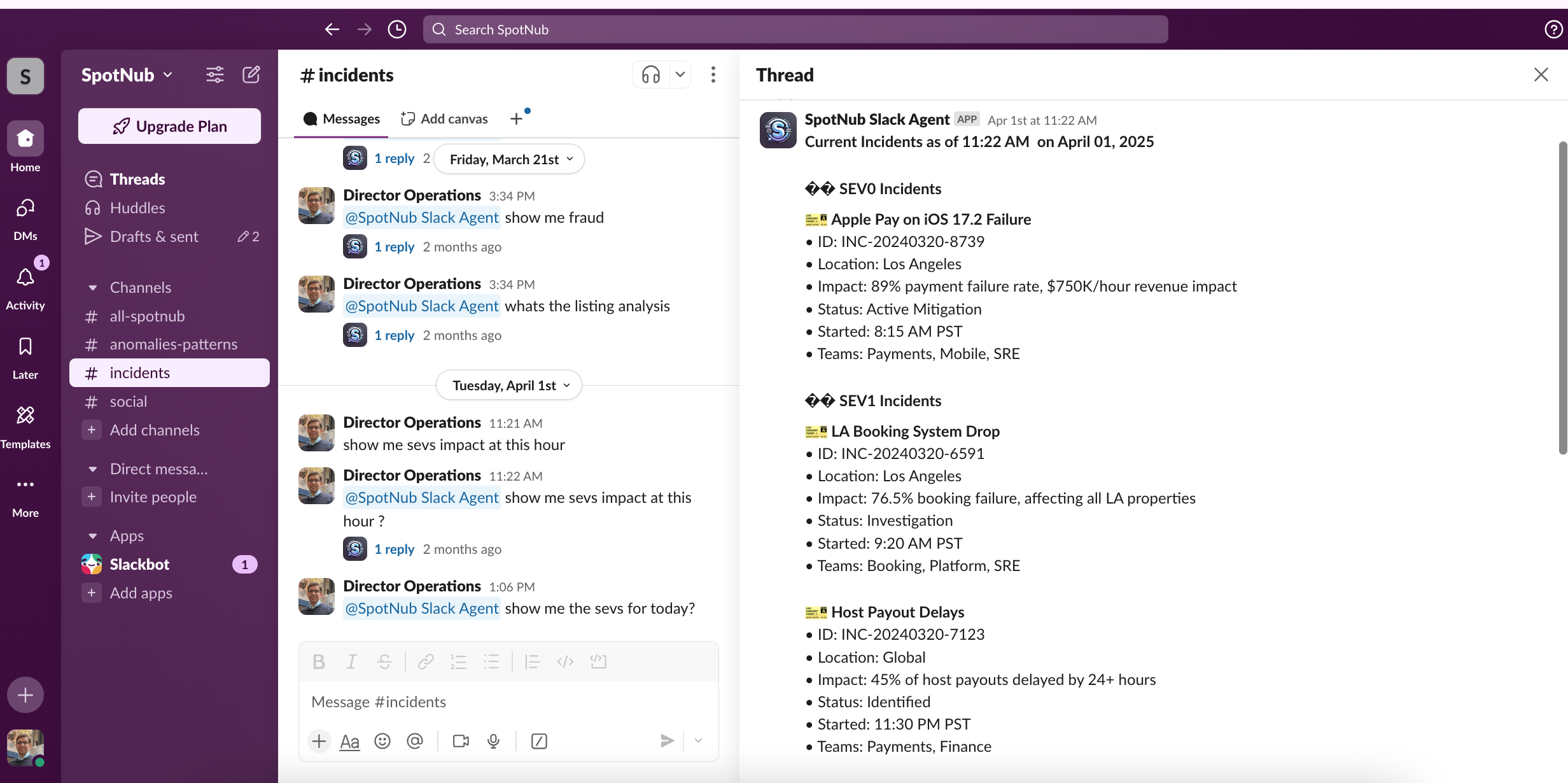Open the channel's three-dot more menu
This screenshot has height=783, width=1568.
713,75
